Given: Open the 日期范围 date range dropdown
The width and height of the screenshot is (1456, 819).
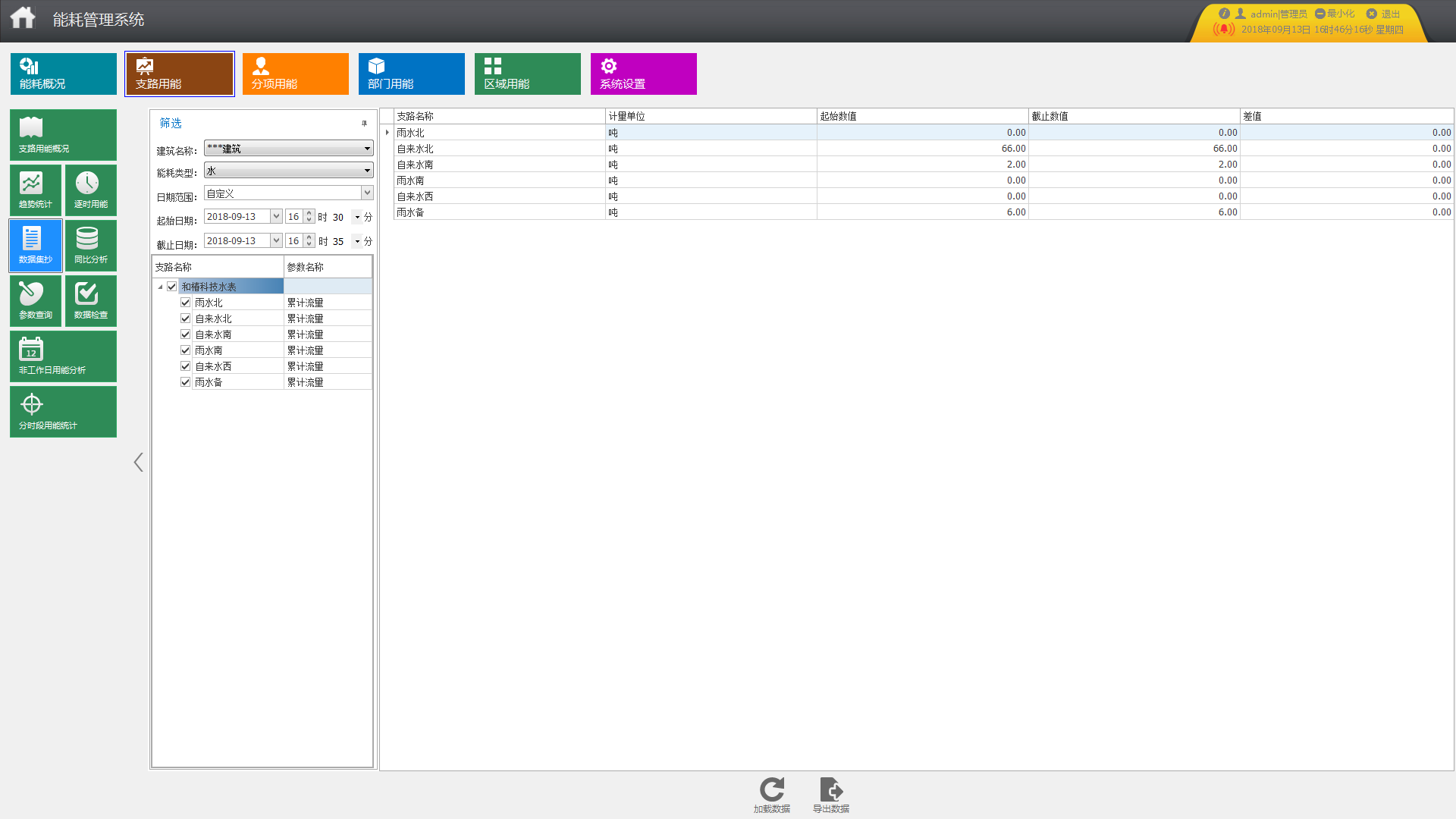Looking at the screenshot, I should tap(367, 193).
